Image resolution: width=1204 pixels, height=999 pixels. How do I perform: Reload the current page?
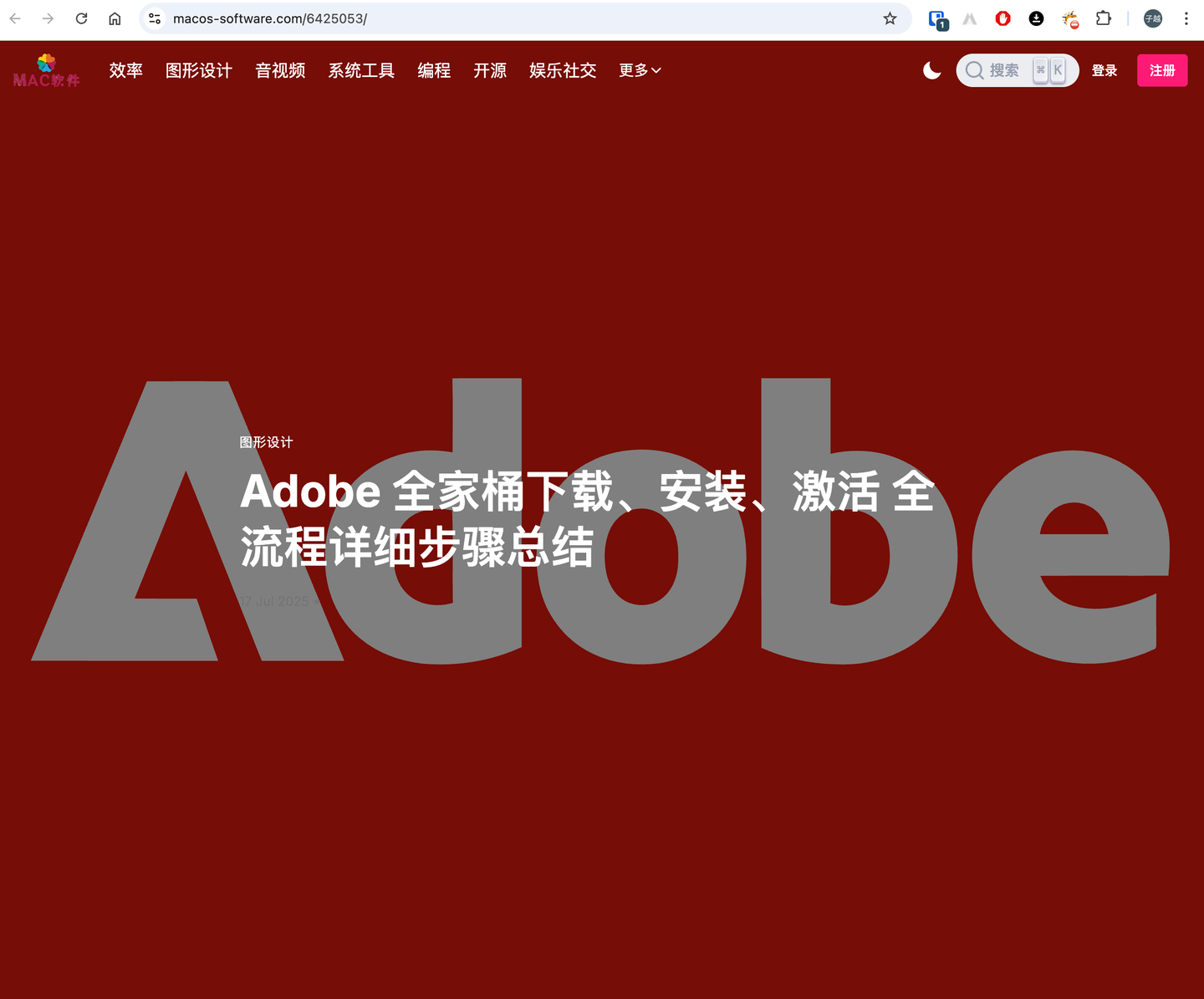pos(81,18)
